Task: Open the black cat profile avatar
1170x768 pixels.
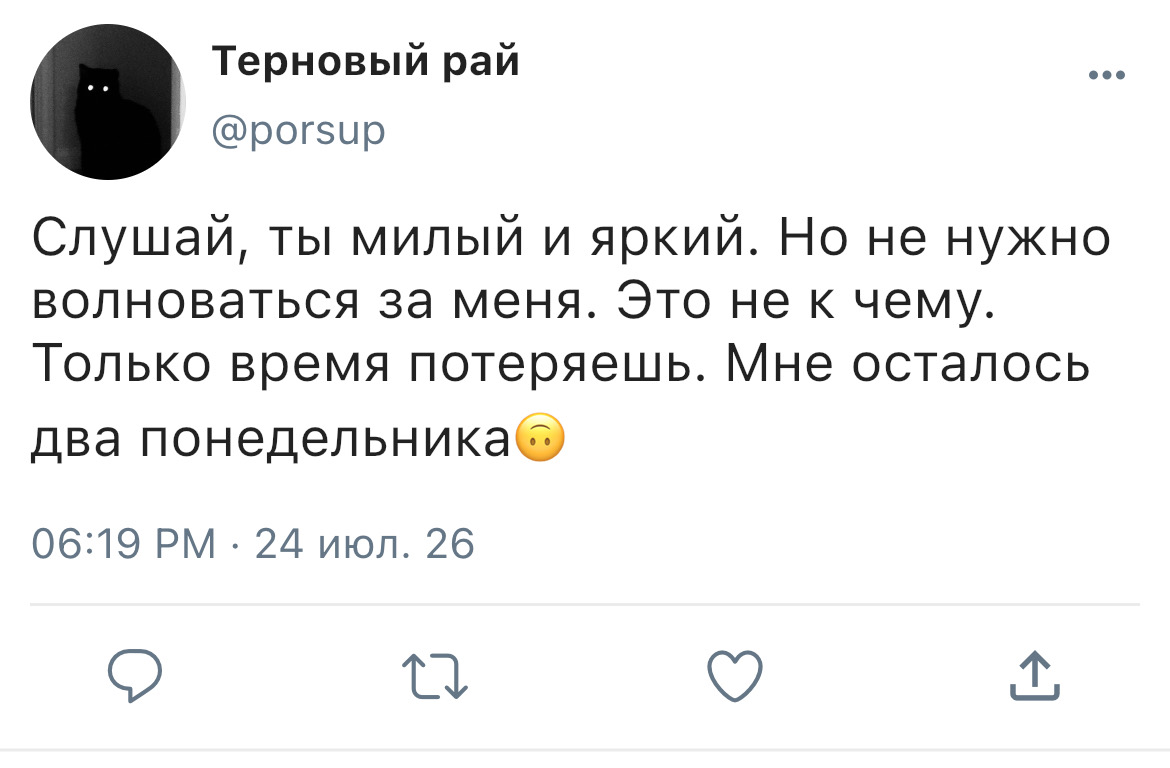Action: 107,102
